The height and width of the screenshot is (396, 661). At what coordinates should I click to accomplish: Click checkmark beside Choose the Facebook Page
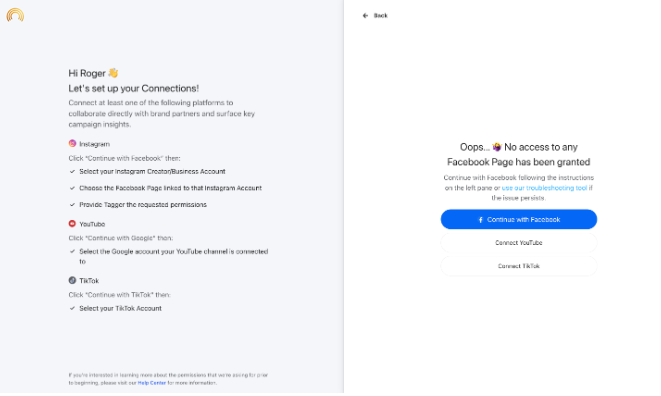click(72, 188)
